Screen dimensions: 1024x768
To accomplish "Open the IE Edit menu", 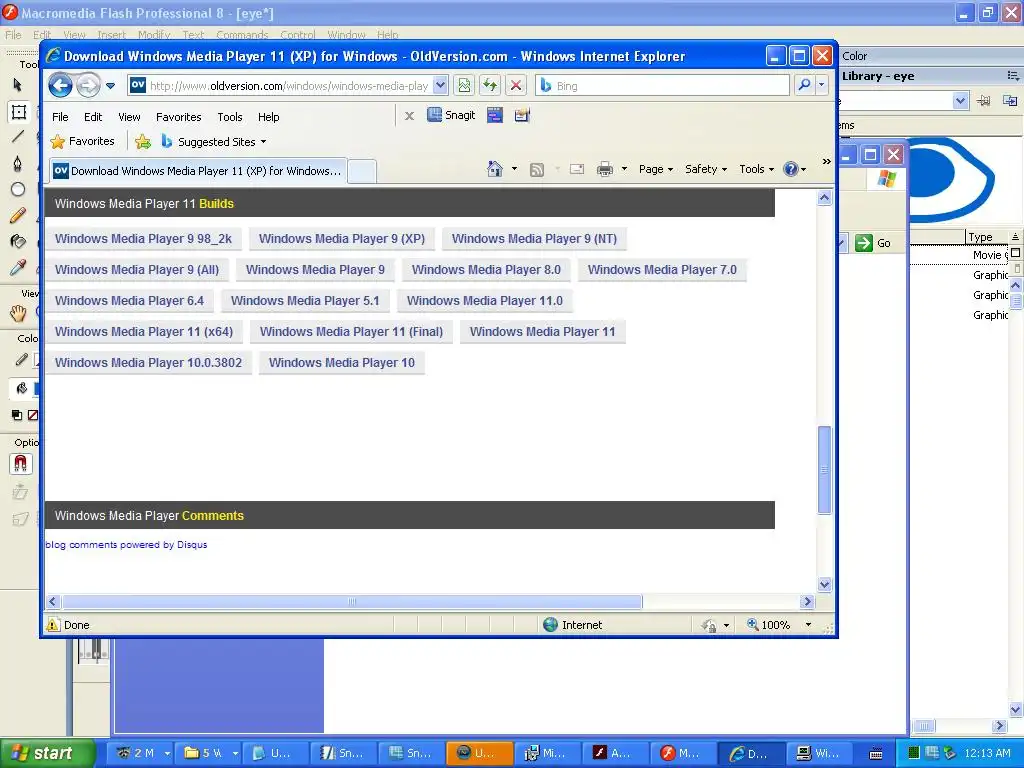I will coord(93,117).
